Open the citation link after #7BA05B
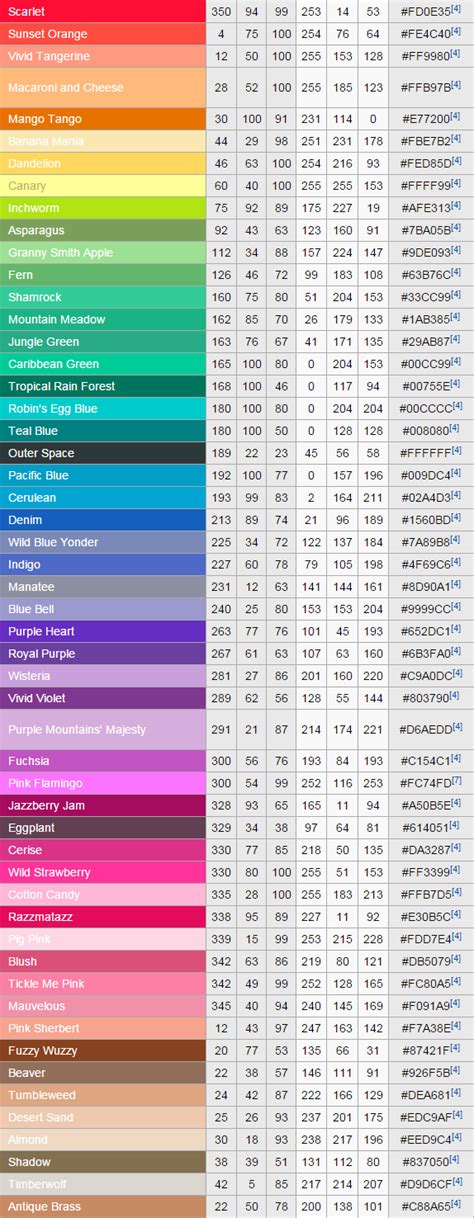The height and width of the screenshot is (1218, 474). point(456,228)
